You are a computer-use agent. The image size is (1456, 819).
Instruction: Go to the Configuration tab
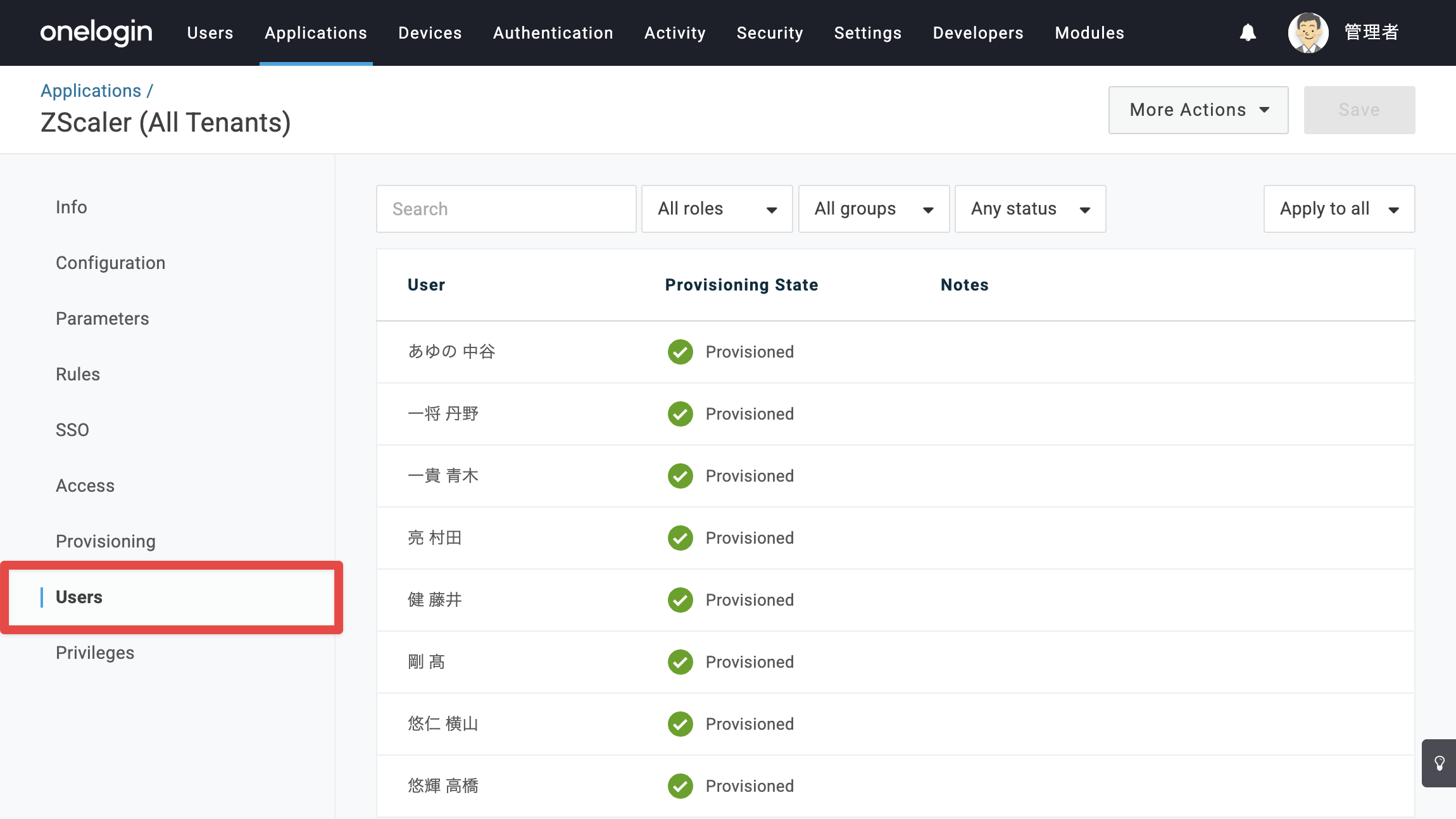pos(111,263)
